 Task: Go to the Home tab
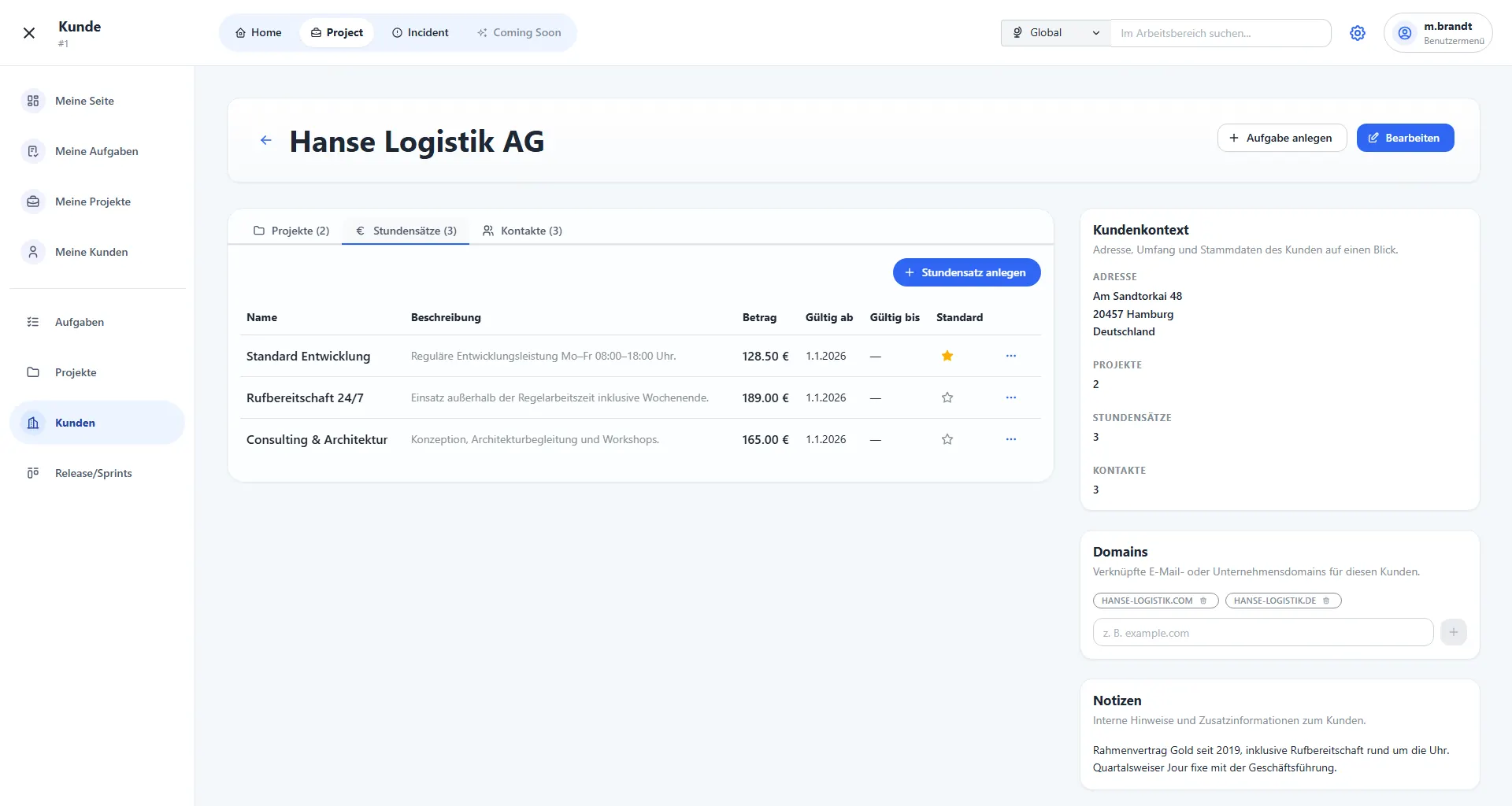tap(258, 33)
